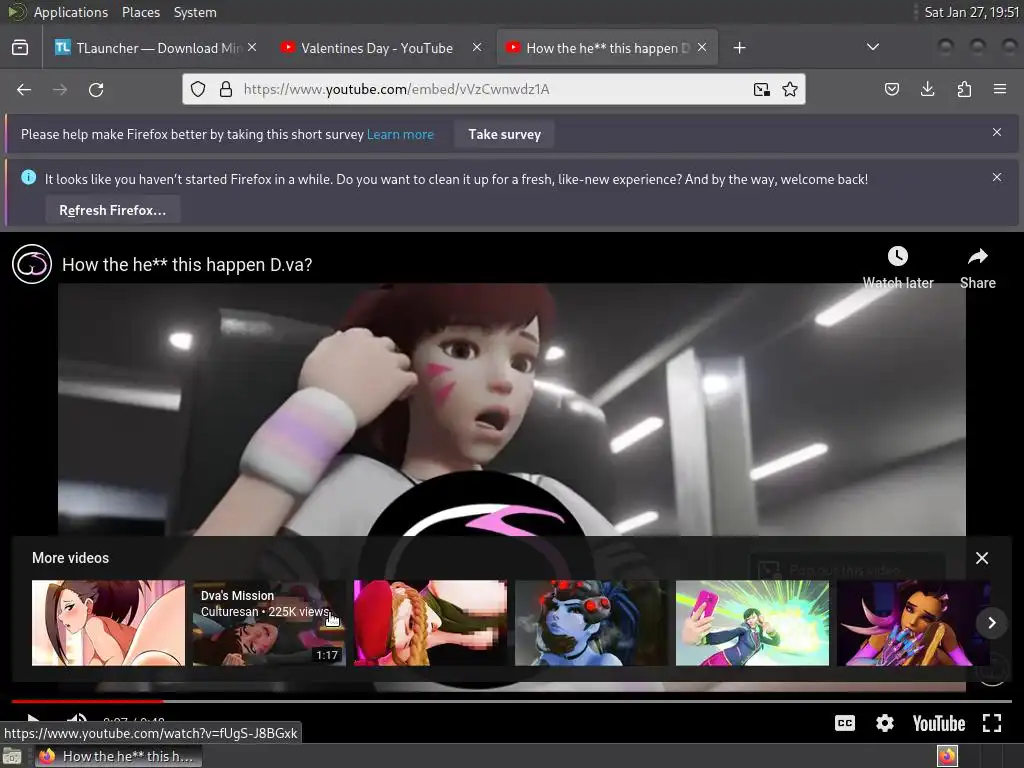Open the clock Sat Jan 27, 19:51
The width and height of the screenshot is (1024, 768).
coord(972,12)
